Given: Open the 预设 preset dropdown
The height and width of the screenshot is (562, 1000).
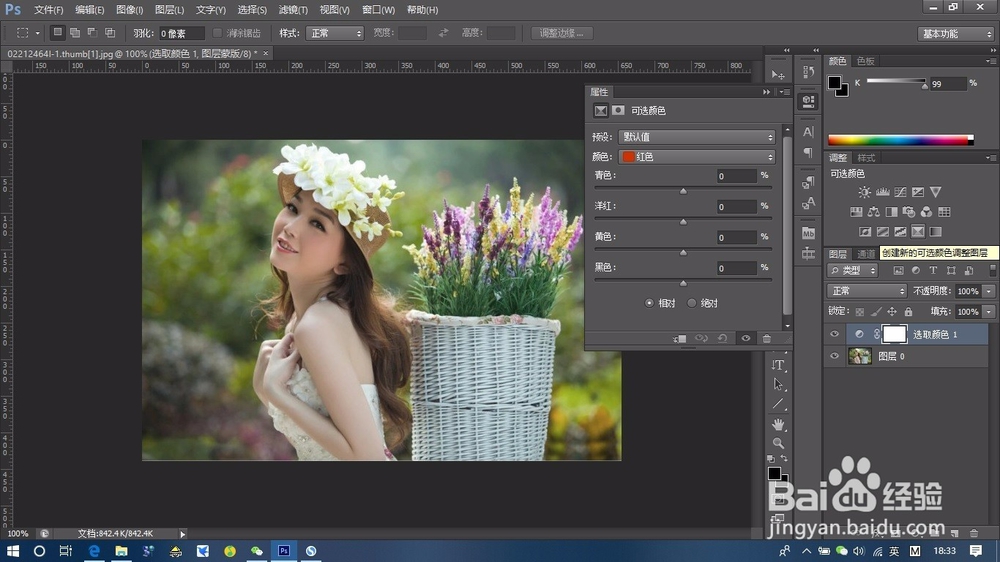Looking at the screenshot, I should tap(696, 137).
